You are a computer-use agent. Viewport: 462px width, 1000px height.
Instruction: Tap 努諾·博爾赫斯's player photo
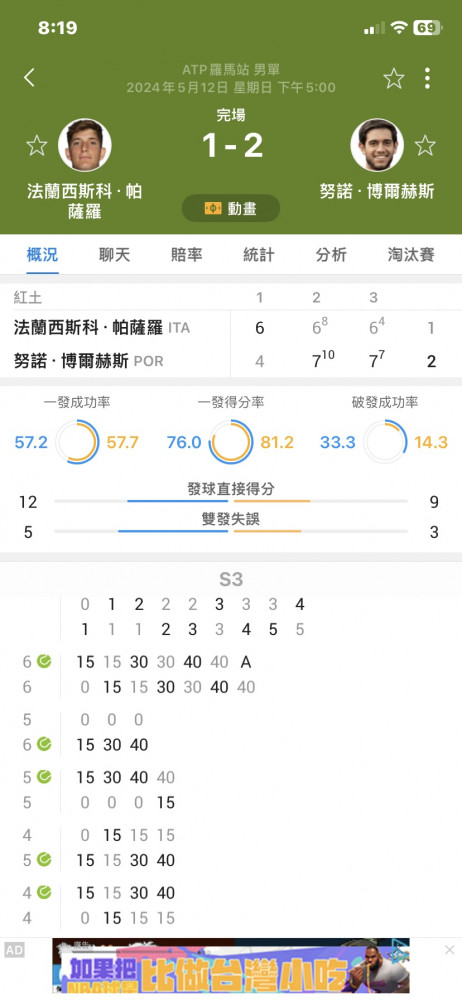[376, 145]
